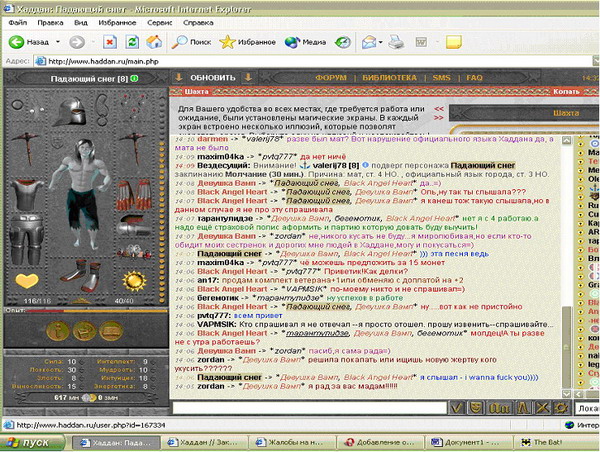Stop page loading with red X icon
This screenshot has width=600, height=452.
click(110, 42)
